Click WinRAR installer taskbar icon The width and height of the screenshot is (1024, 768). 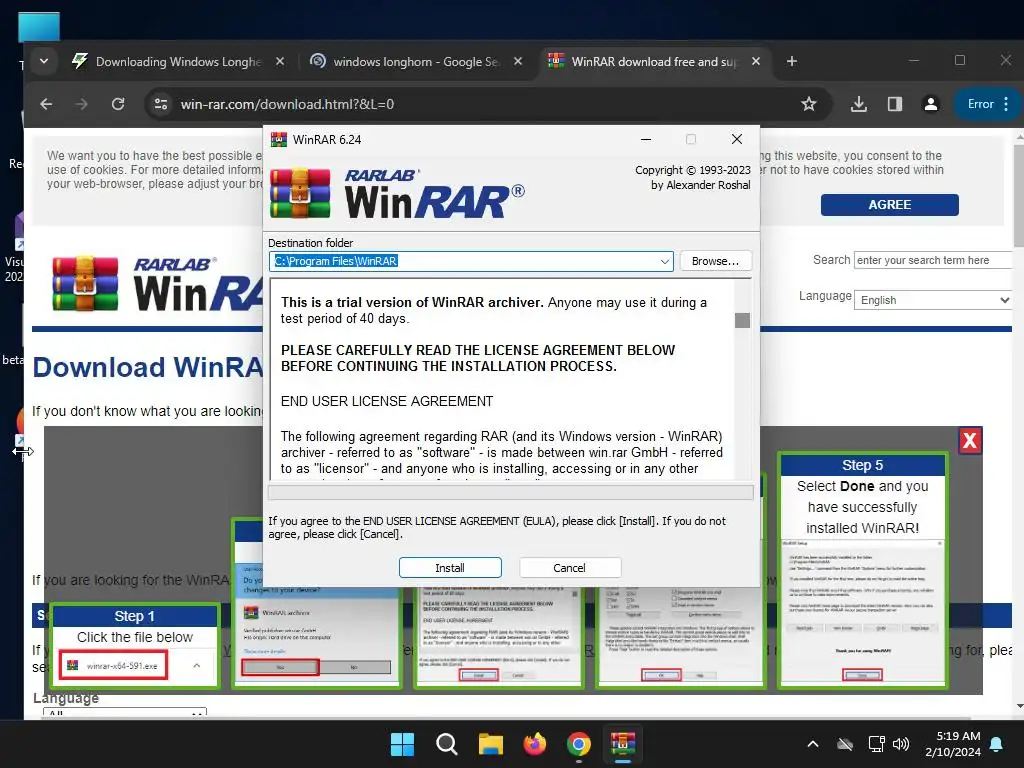[622, 744]
